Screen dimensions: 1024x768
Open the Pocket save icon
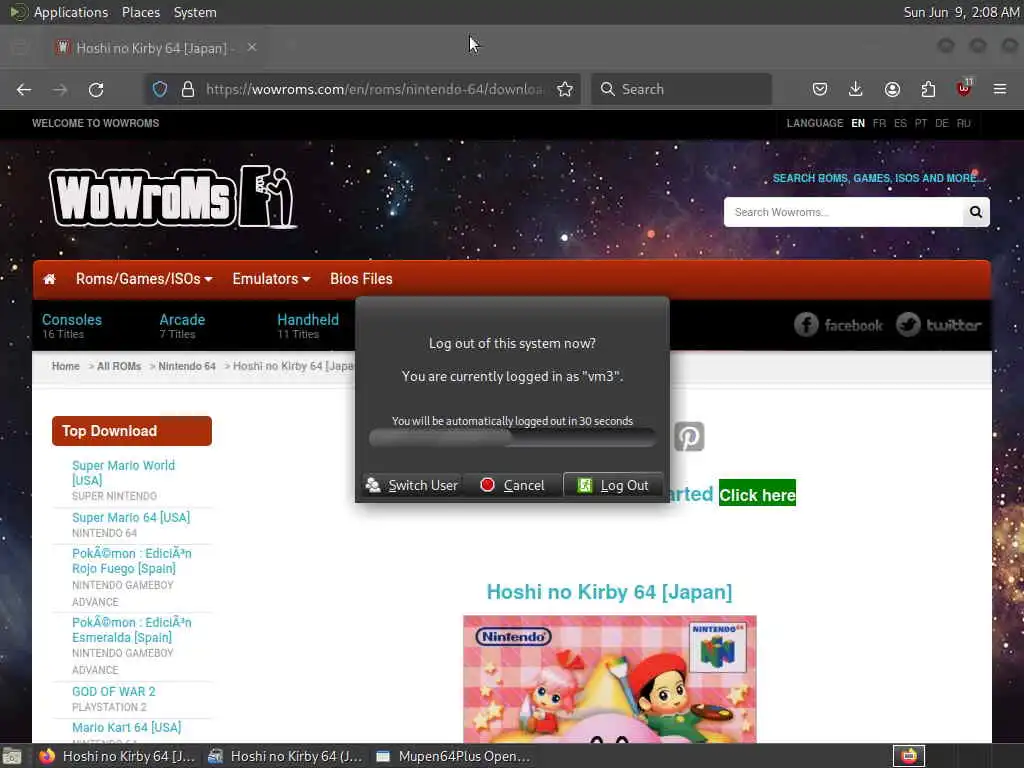[820, 89]
